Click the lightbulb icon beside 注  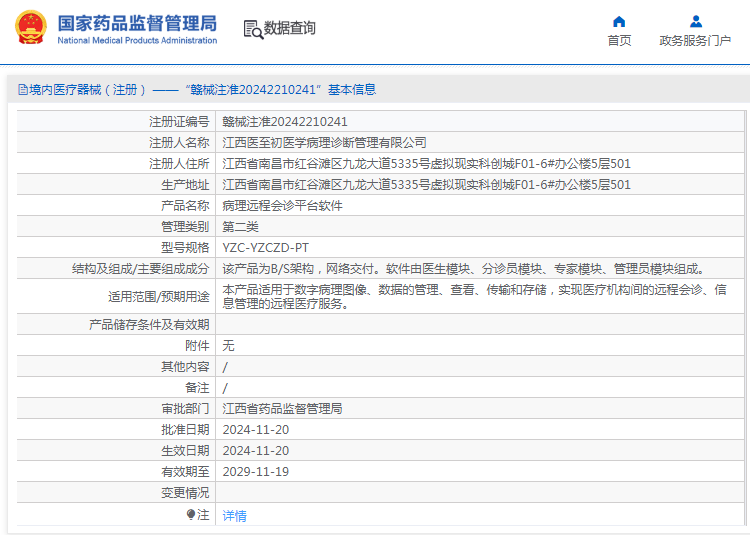coord(191,514)
